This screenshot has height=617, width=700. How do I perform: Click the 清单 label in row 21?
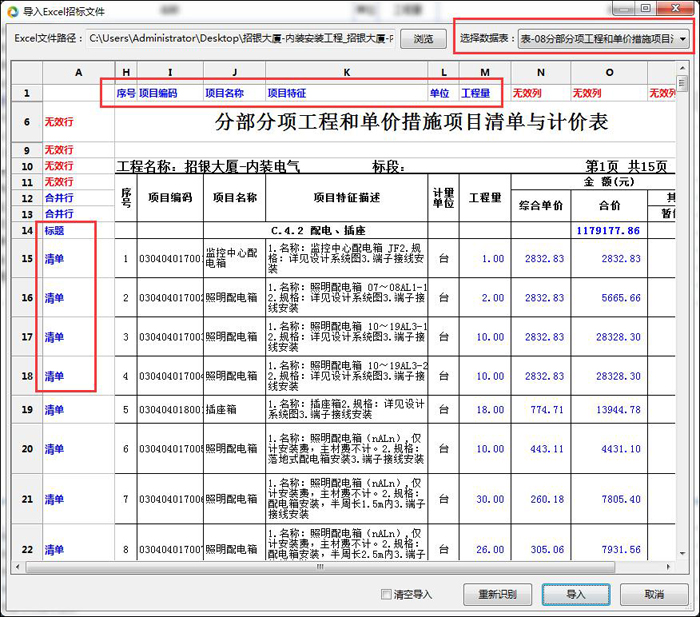[54, 499]
